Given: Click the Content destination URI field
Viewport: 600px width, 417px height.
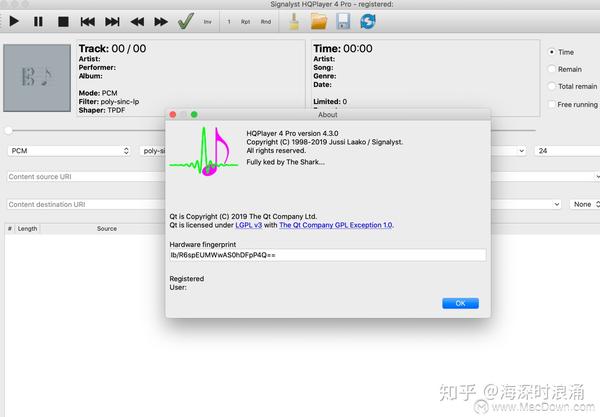Looking at the screenshot, I should tap(86, 204).
